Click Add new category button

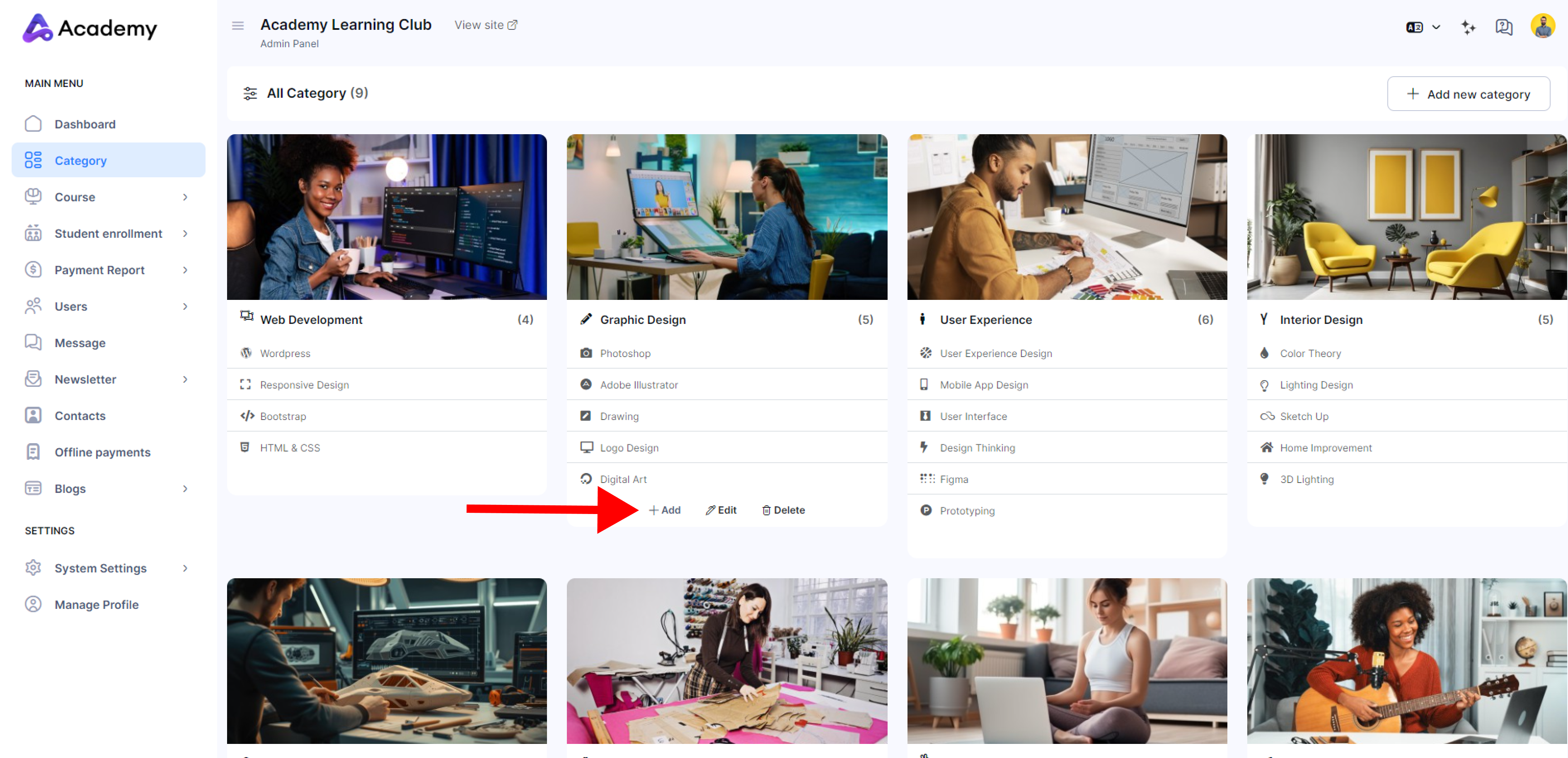(1468, 94)
